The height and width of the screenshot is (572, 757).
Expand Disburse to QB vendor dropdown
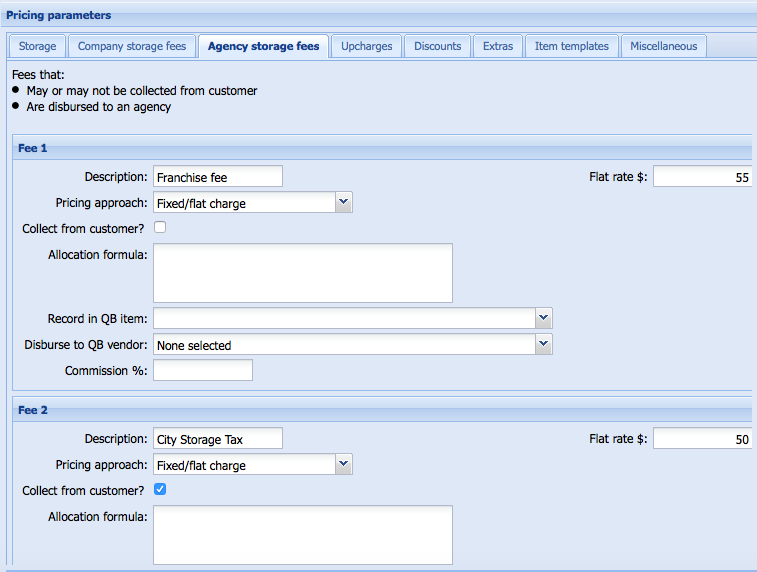coord(543,345)
